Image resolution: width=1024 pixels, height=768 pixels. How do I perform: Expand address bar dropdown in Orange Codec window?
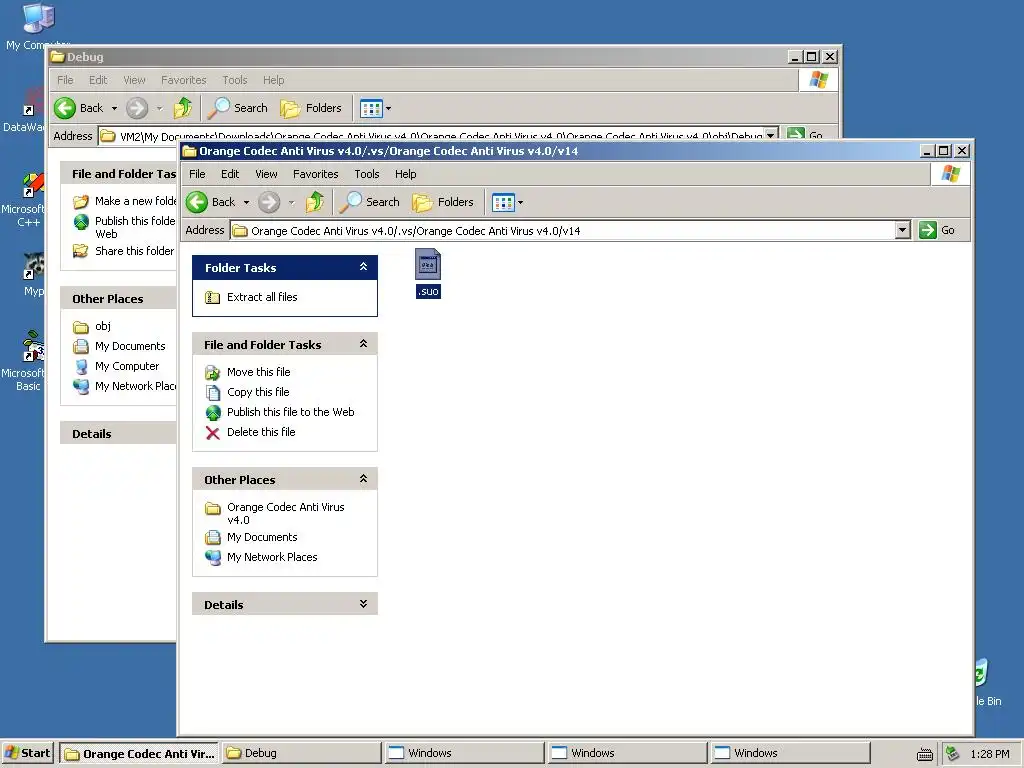903,230
